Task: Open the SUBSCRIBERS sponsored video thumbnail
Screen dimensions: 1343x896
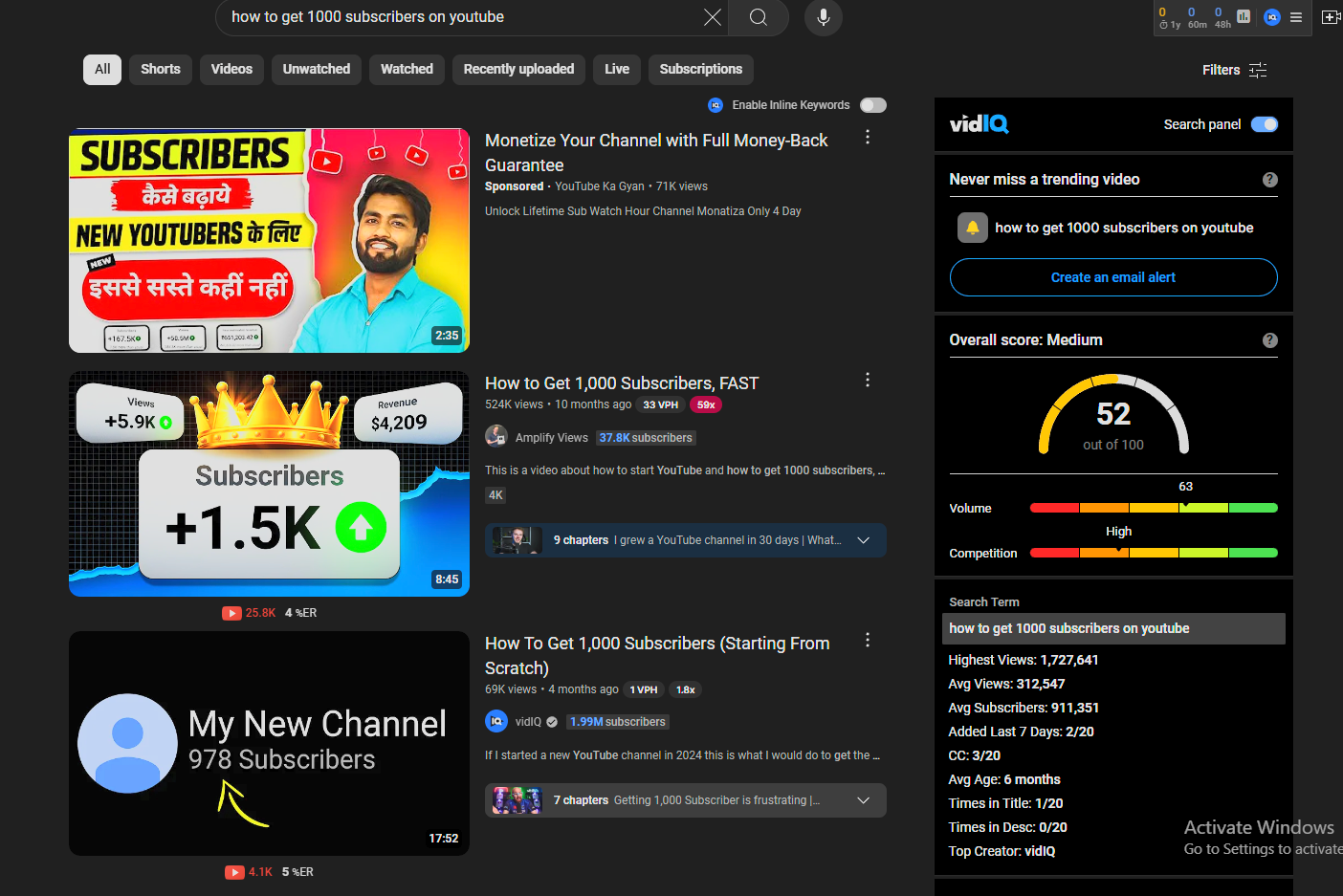Action: coord(269,241)
